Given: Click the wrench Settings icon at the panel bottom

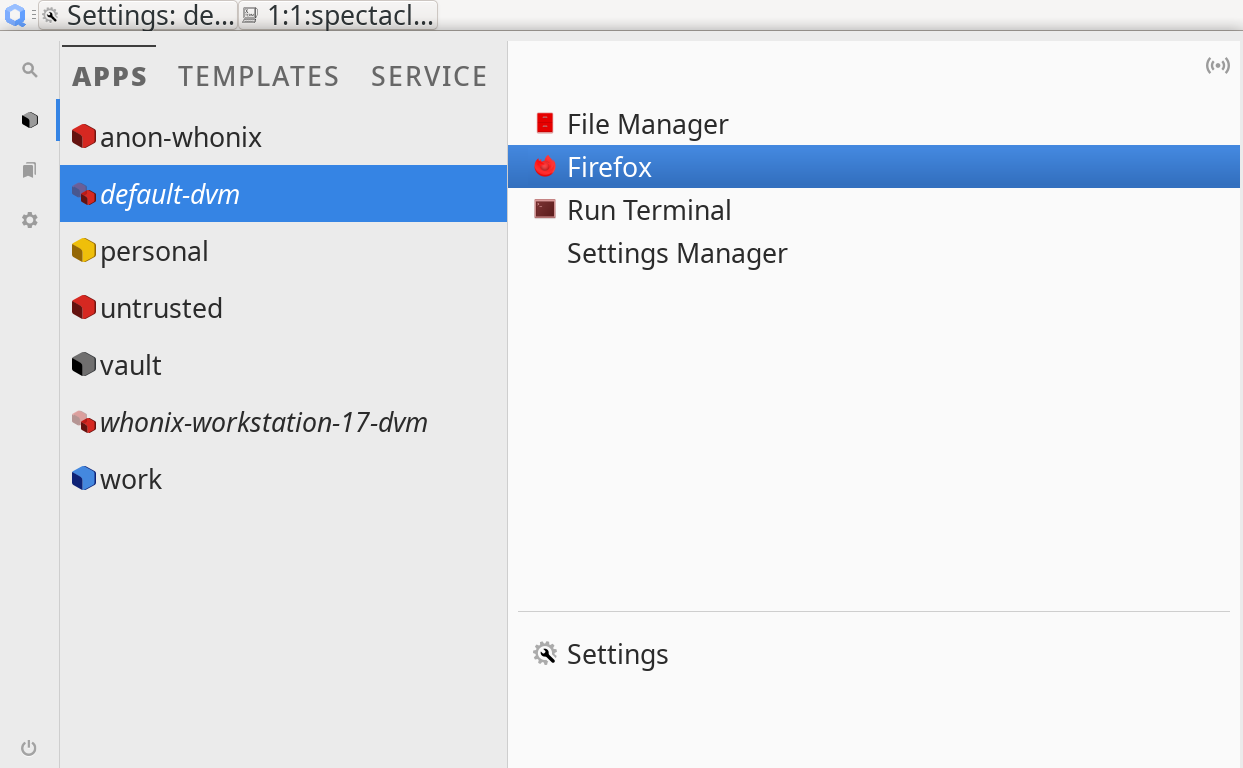Looking at the screenshot, I should point(545,653).
